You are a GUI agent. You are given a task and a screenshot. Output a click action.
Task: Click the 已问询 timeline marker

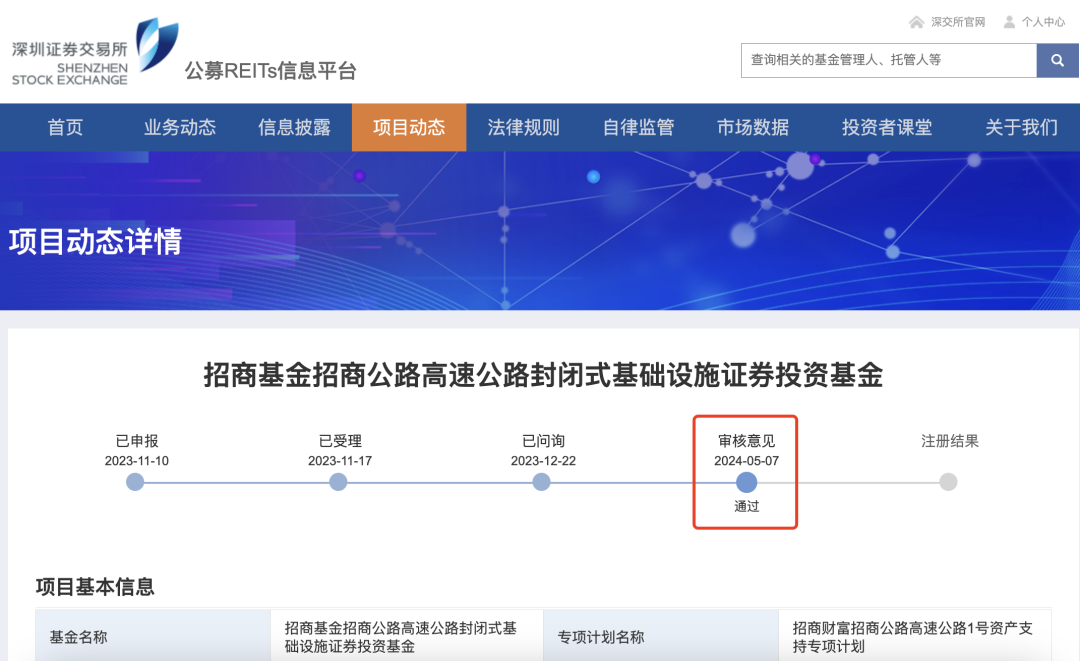tap(541, 482)
